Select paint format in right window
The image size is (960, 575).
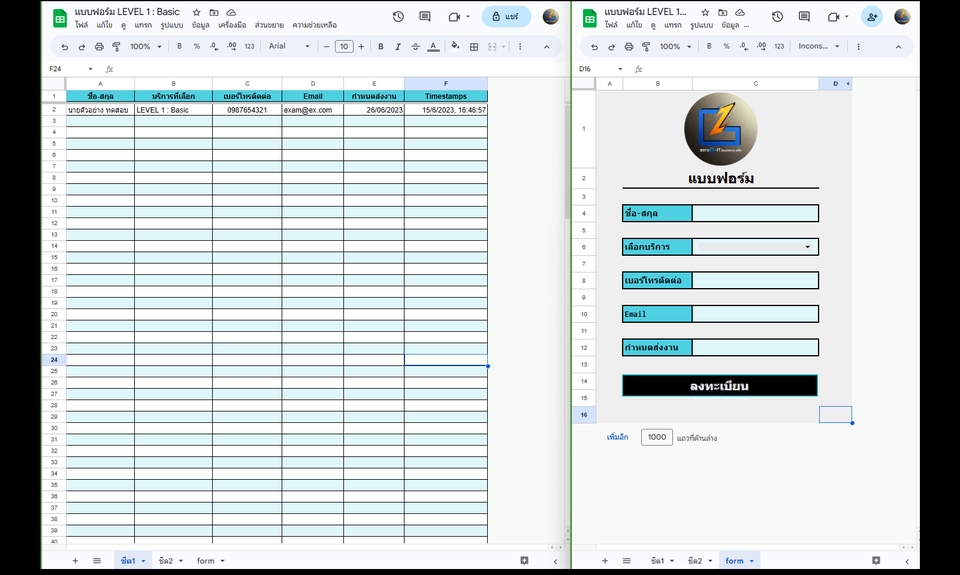click(646, 47)
